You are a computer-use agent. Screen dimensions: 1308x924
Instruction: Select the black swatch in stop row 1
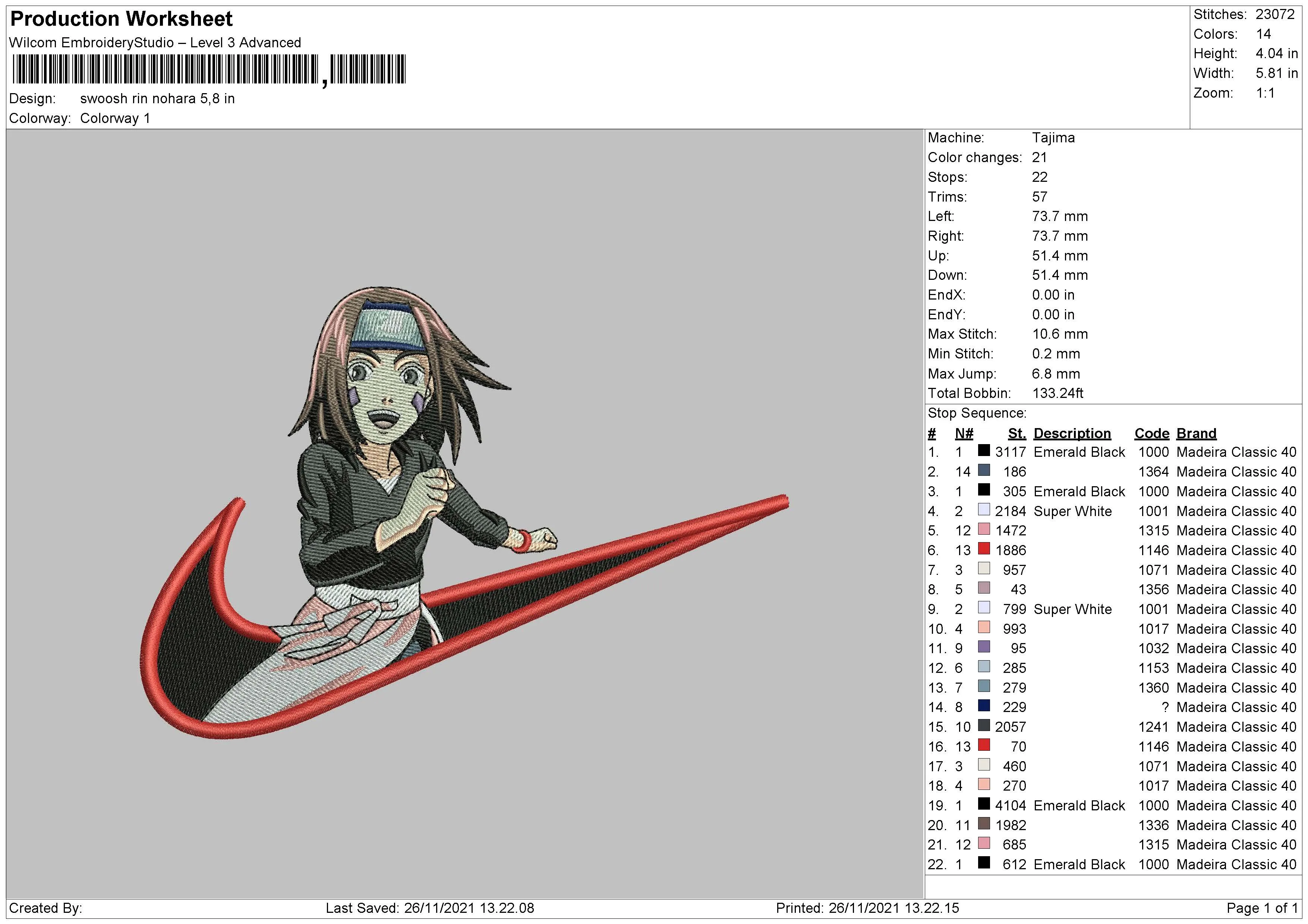point(984,450)
